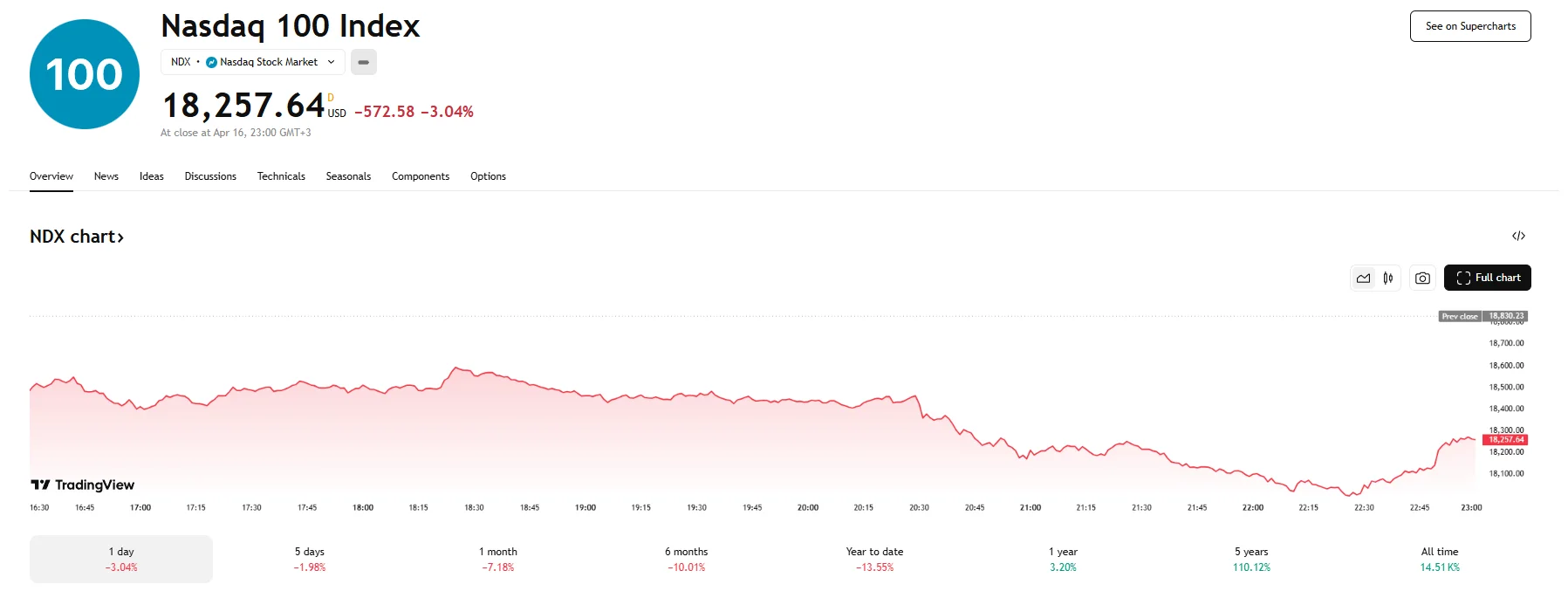Screen dimensions: 1568x605
Task: Click the See on Supercharts button
Action: click(1470, 26)
